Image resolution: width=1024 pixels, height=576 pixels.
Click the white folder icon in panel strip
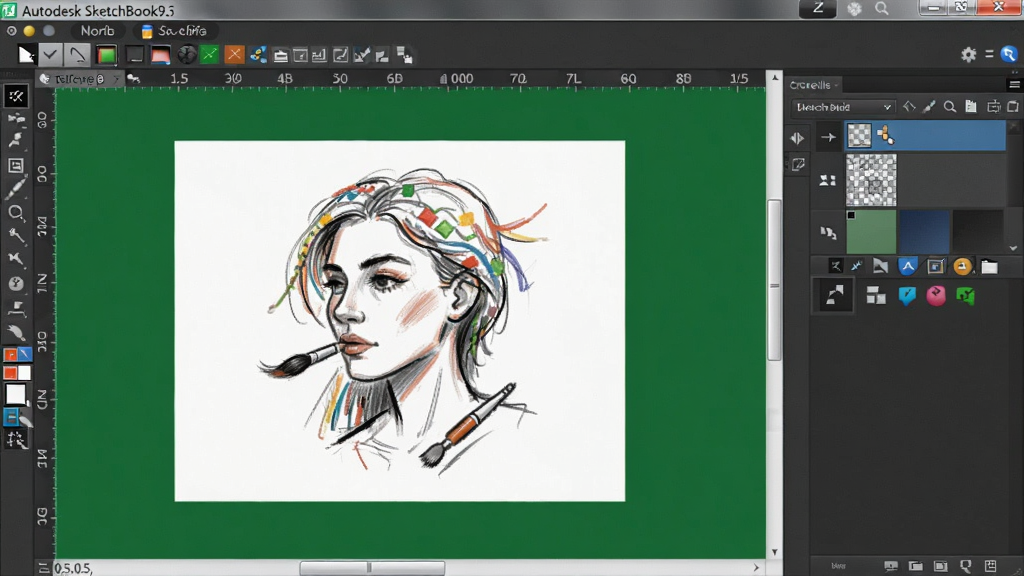(x=989, y=266)
